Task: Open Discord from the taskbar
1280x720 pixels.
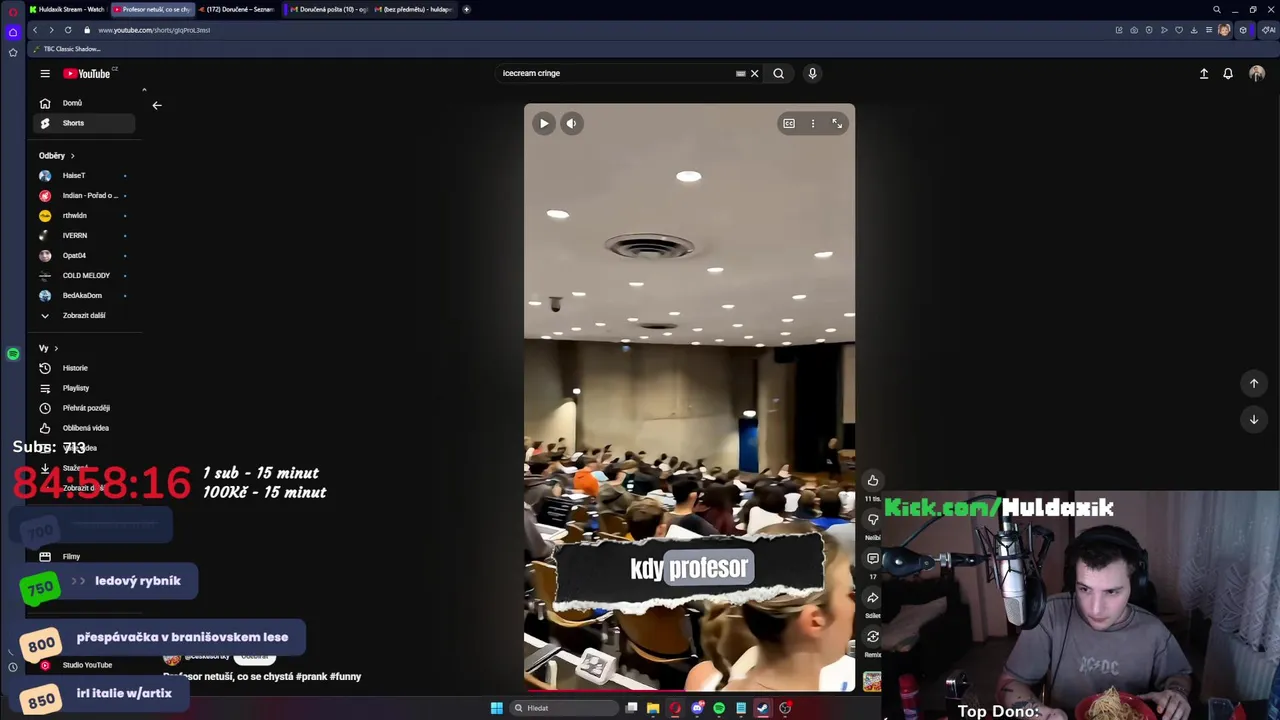Action: click(x=697, y=708)
